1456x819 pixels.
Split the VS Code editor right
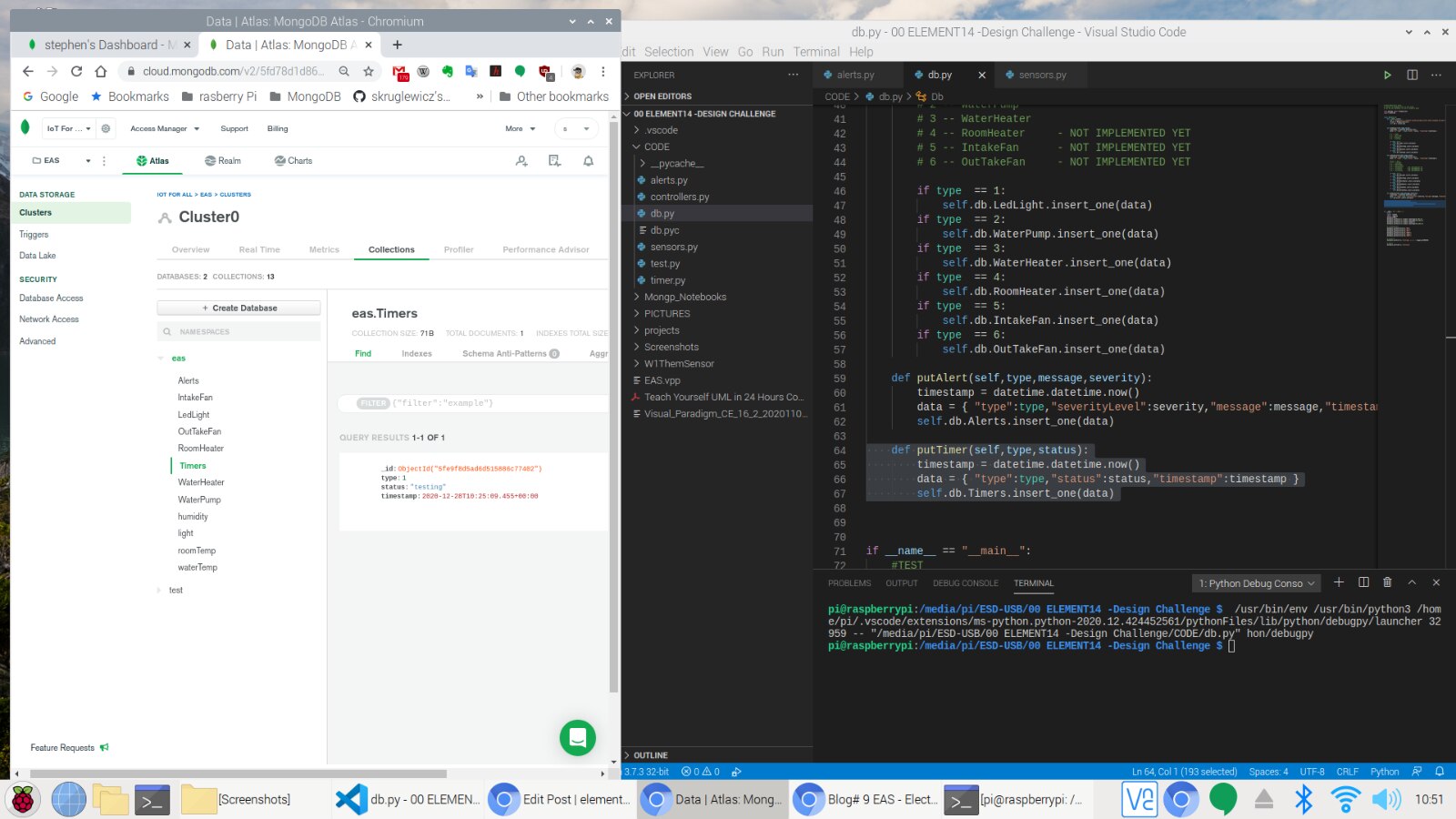click(x=1411, y=75)
